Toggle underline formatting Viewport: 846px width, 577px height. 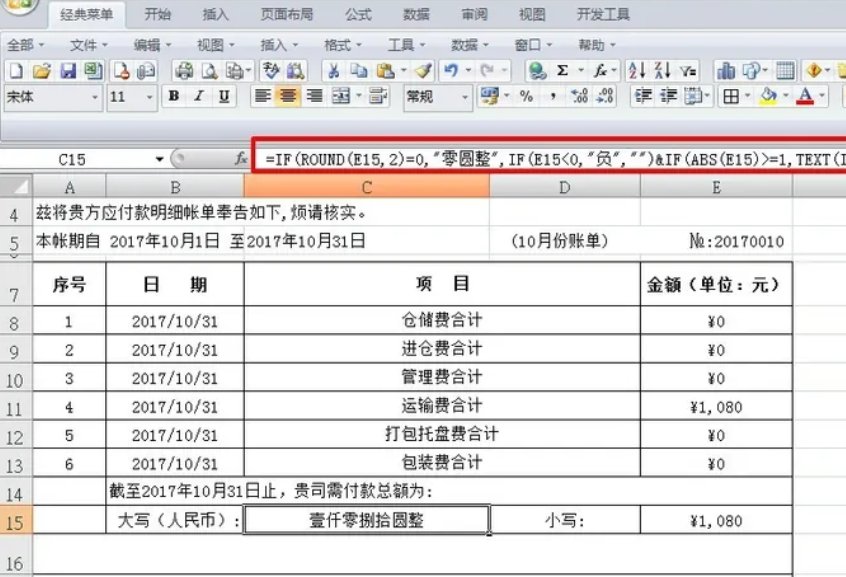[x=224, y=97]
